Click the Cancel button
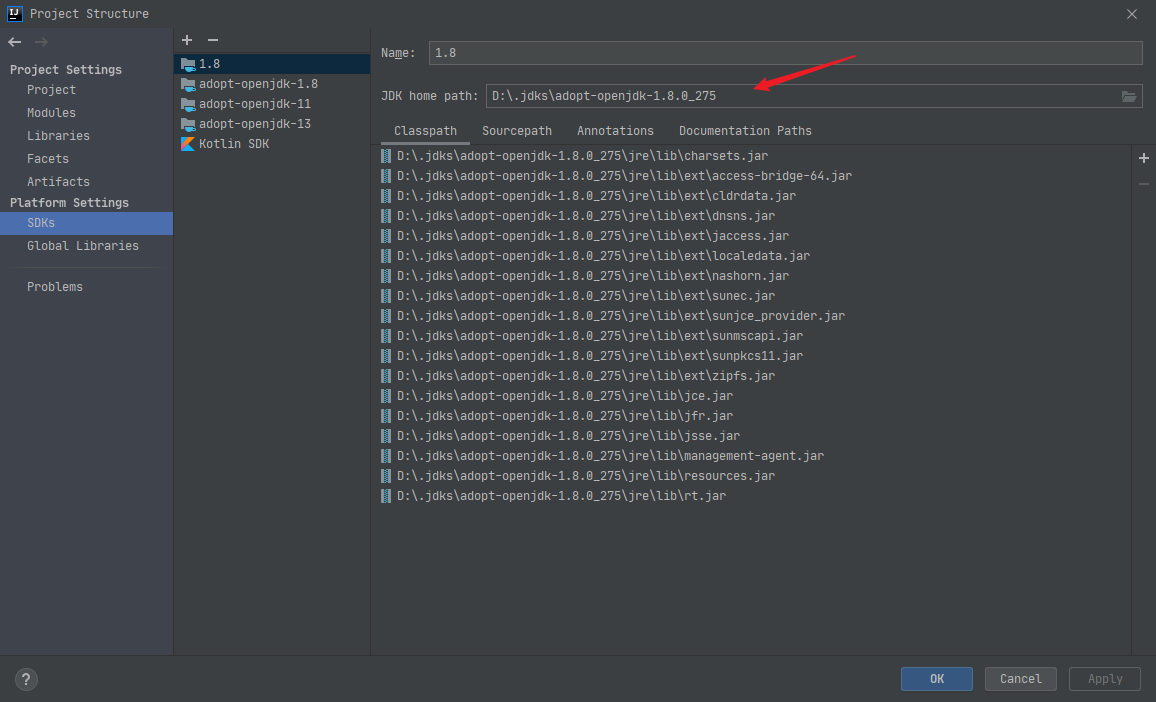1156x702 pixels. [x=1020, y=678]
